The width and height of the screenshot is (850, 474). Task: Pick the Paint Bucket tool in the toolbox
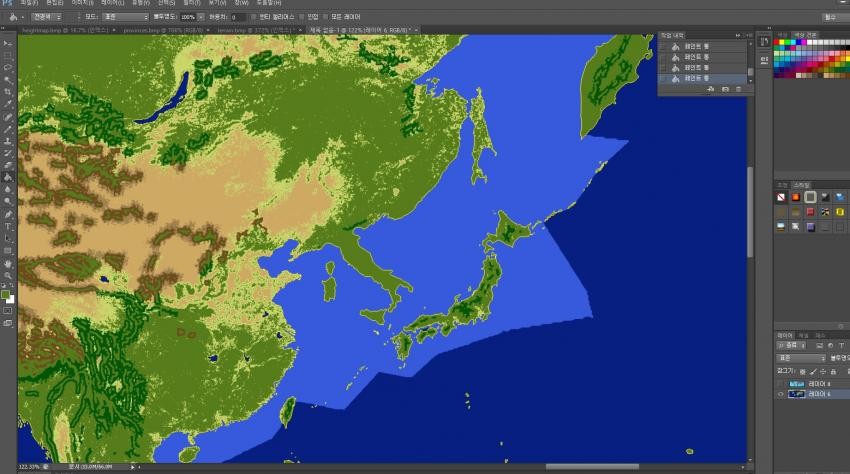tap(8, 177)
